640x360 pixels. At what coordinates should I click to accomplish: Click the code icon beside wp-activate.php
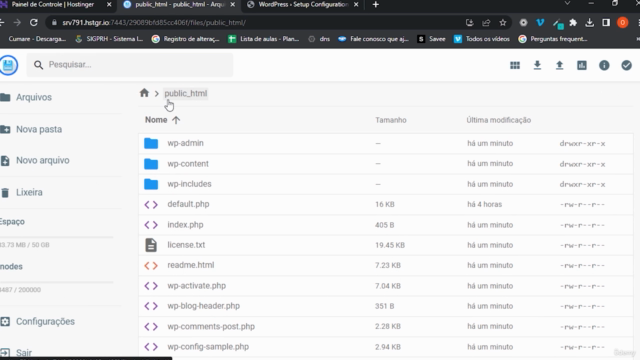[x=151, y=286]
